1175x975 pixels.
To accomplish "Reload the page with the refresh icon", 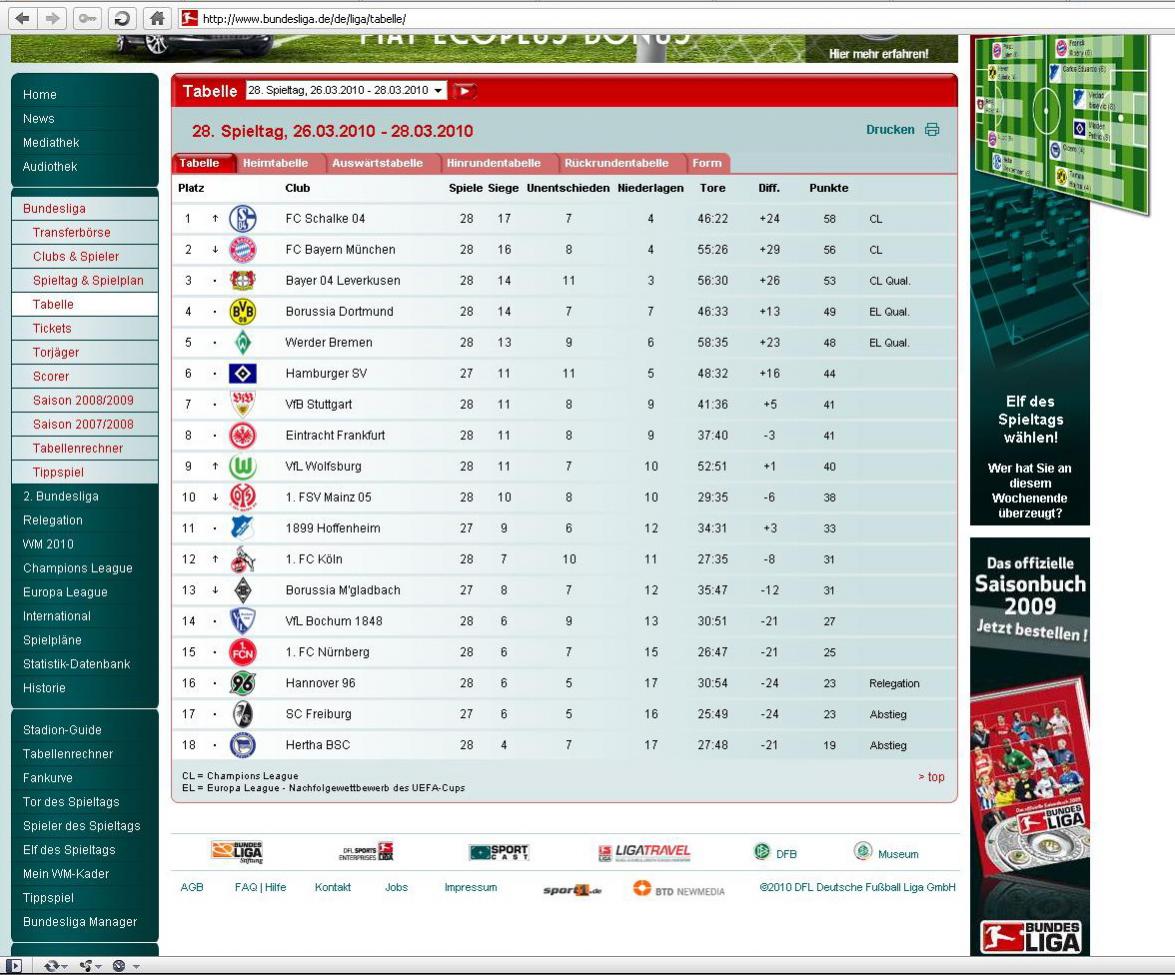I will [122, 18].
